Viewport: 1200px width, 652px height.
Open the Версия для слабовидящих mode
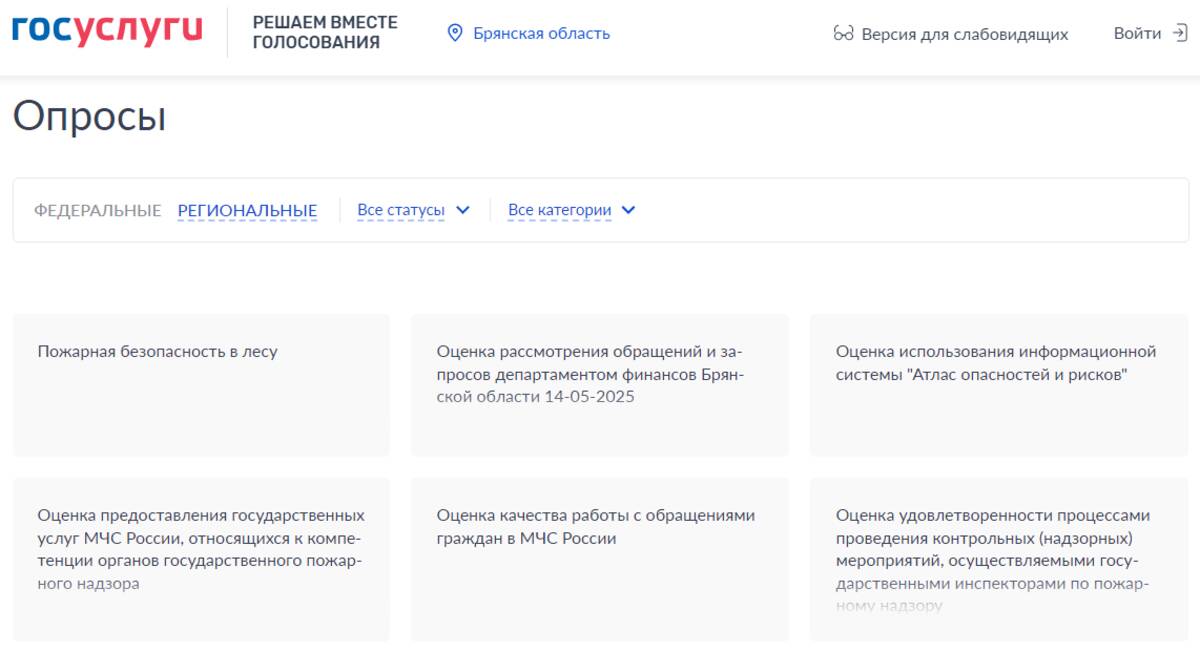(965, 34)
